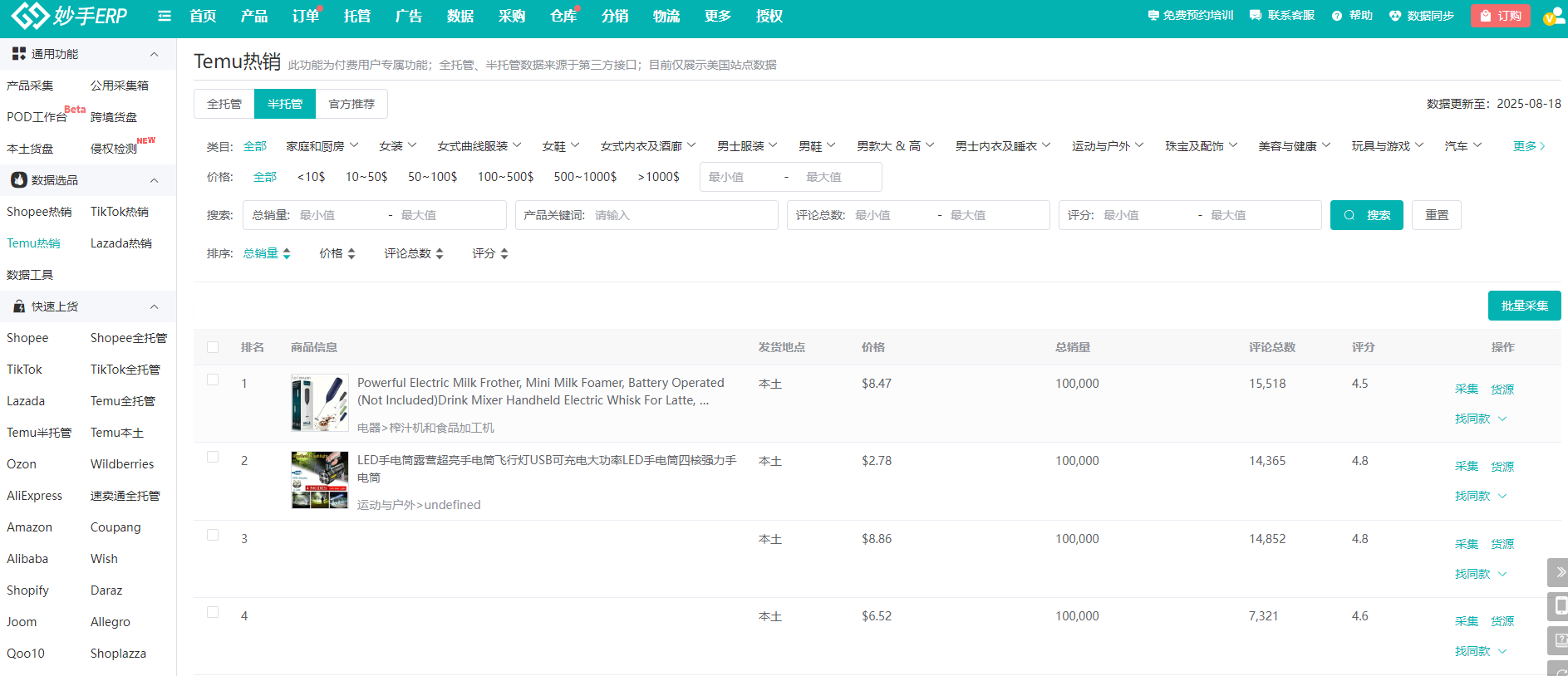
Task: Select the checkbox for the rank 4 product
Action: 213,612
